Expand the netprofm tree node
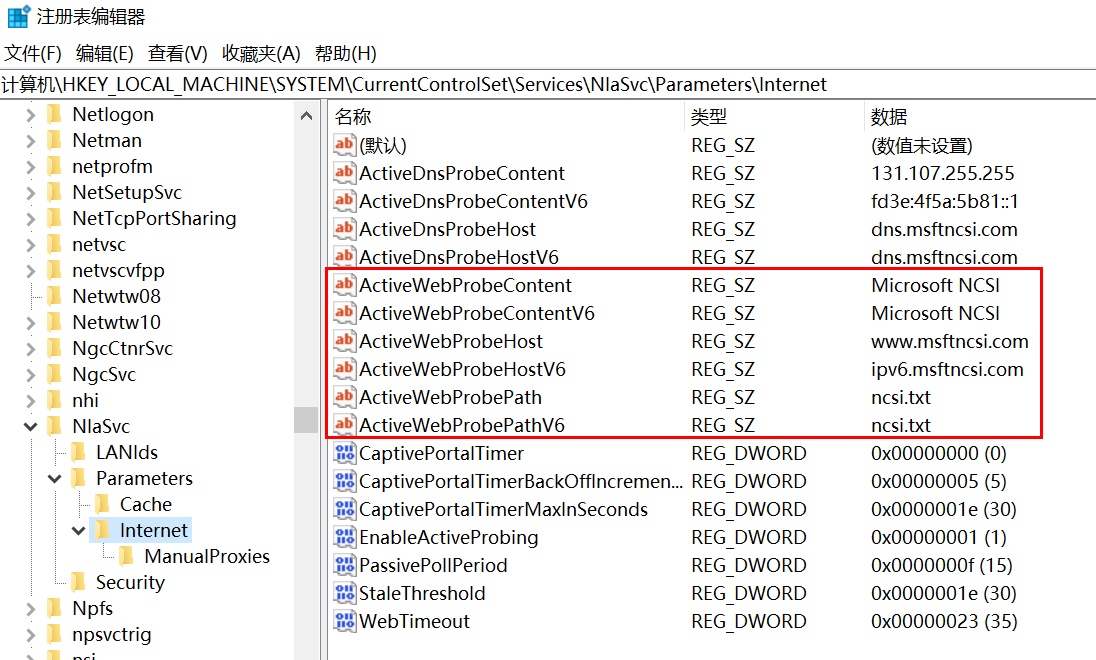Screen dimensions: 1096x660 30,166
